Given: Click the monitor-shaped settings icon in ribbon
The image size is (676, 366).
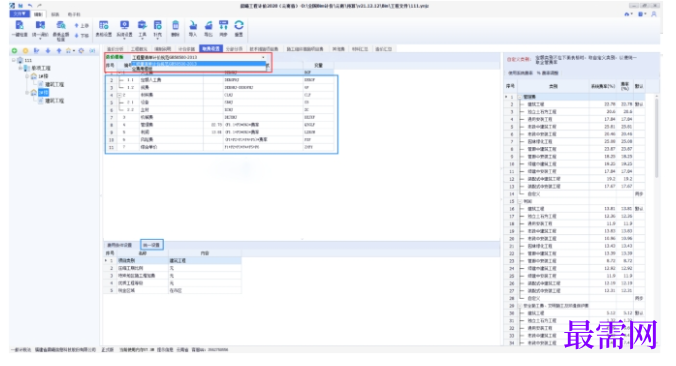Looking at the screenshot, I should [125, 25].
